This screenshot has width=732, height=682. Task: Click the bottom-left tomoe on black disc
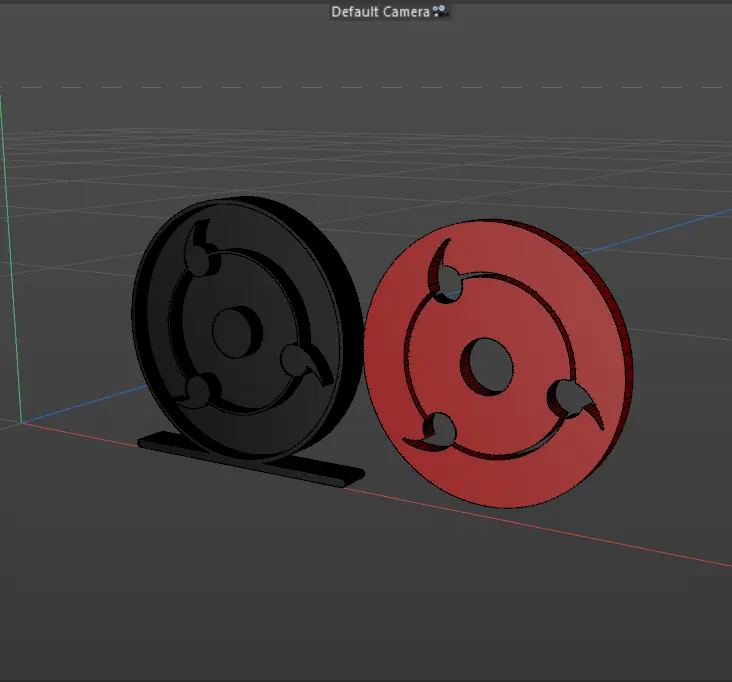(x=198, y=387)
